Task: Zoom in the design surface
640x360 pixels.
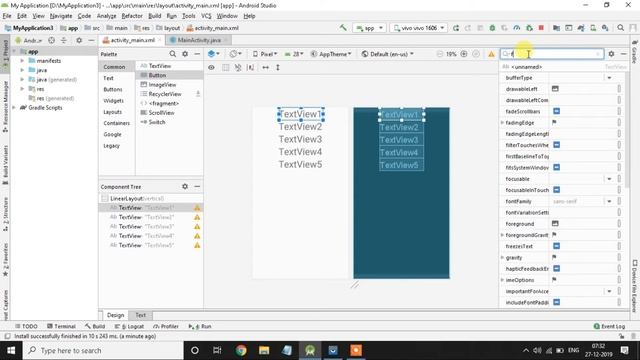Action: [x=464, y=54]
